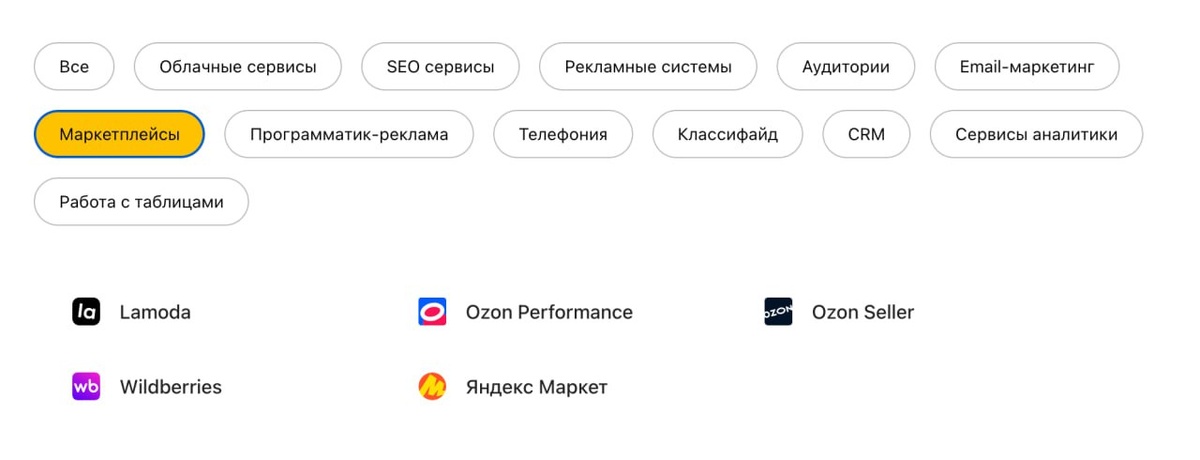Pick the Классифайд category chip
Viewport: 1200px width, 460px height.
[x=727, y=134]
